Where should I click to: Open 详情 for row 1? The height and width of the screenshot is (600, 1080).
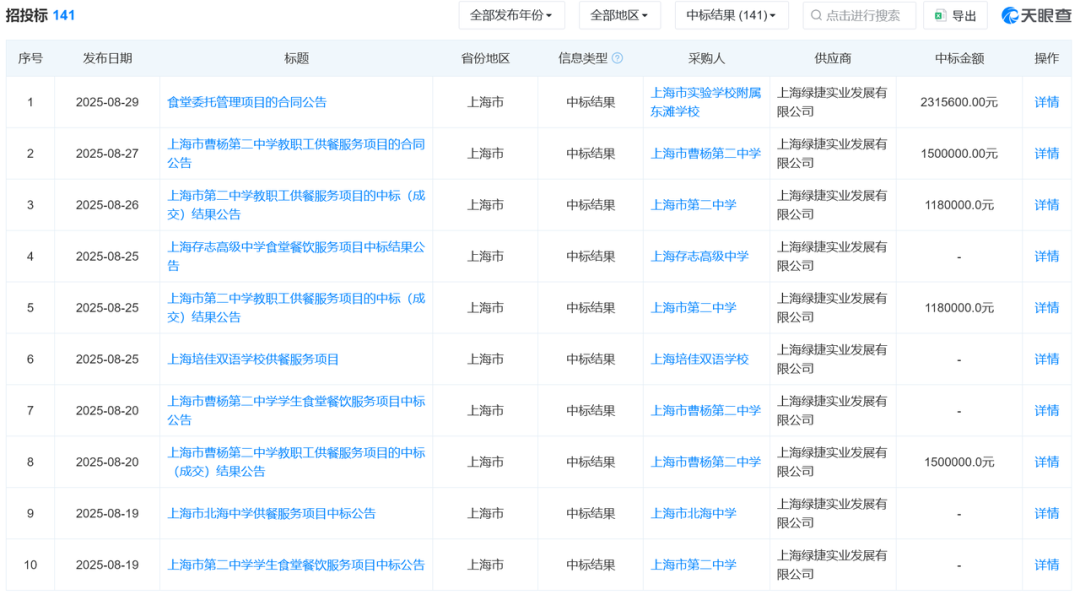click(1046, 102)
